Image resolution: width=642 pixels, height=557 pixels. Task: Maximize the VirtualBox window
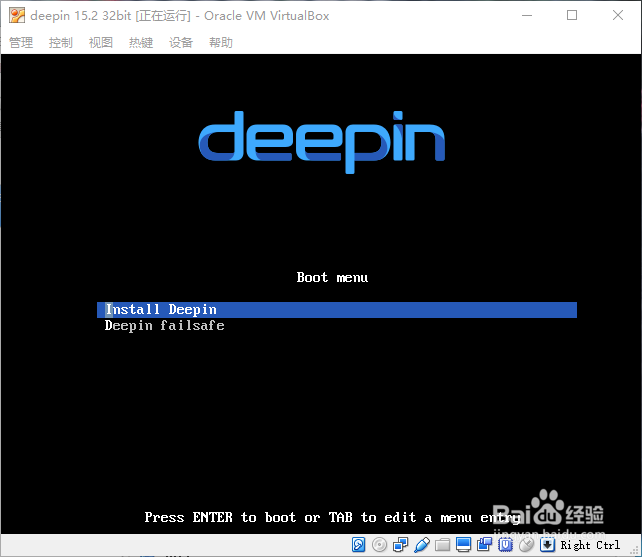pyautogui.click(x=572, y=16)
